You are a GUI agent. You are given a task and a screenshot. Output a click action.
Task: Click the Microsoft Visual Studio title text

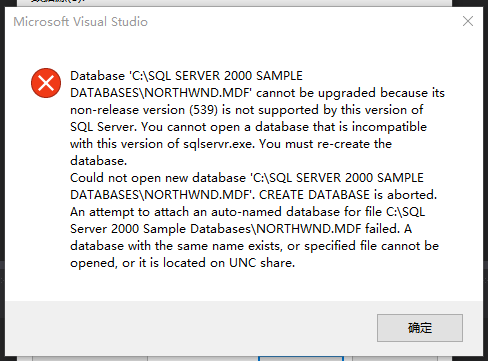click(x=80, y=22)
